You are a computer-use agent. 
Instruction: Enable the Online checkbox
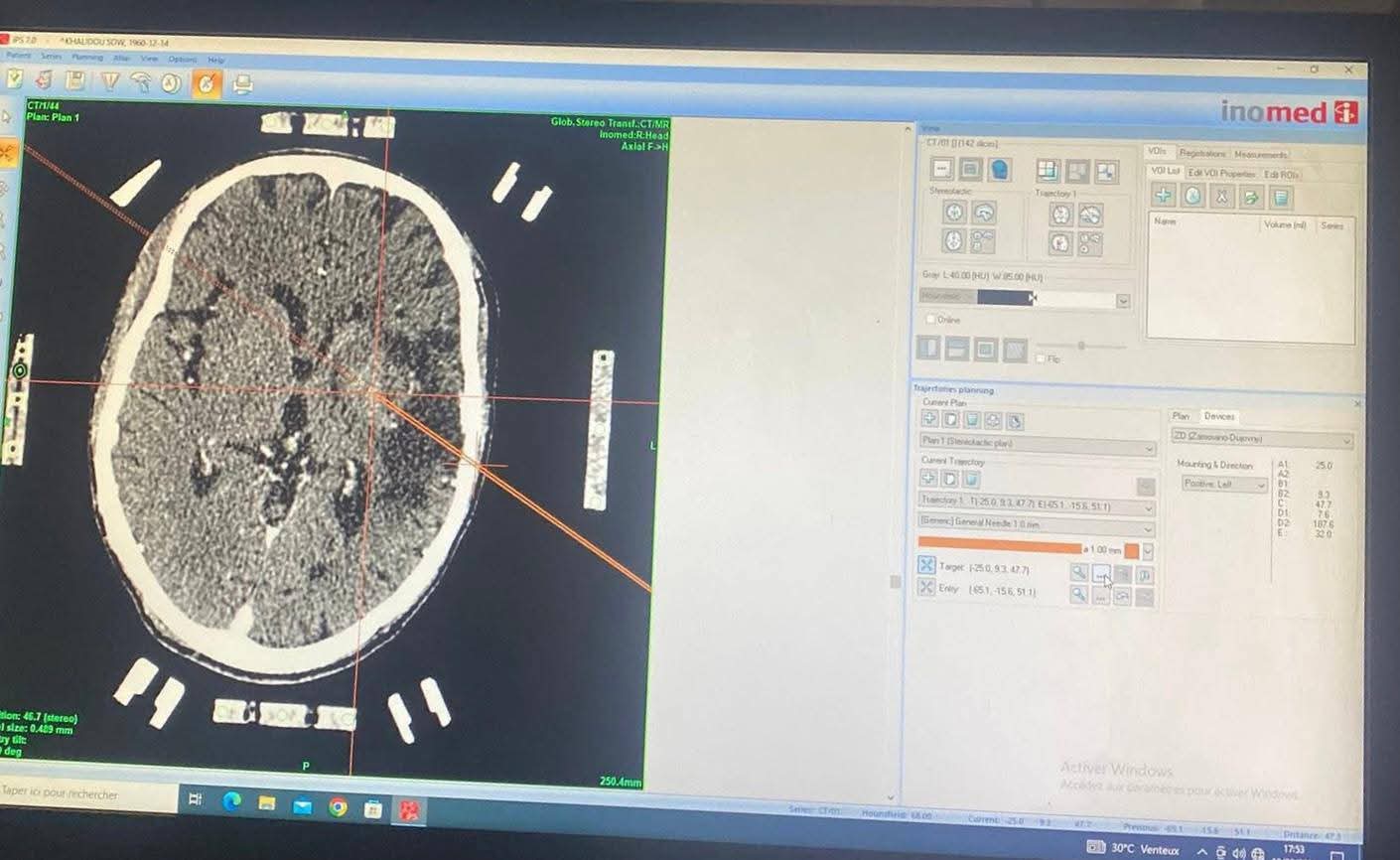pyautogui.click(x=931, y=320)
